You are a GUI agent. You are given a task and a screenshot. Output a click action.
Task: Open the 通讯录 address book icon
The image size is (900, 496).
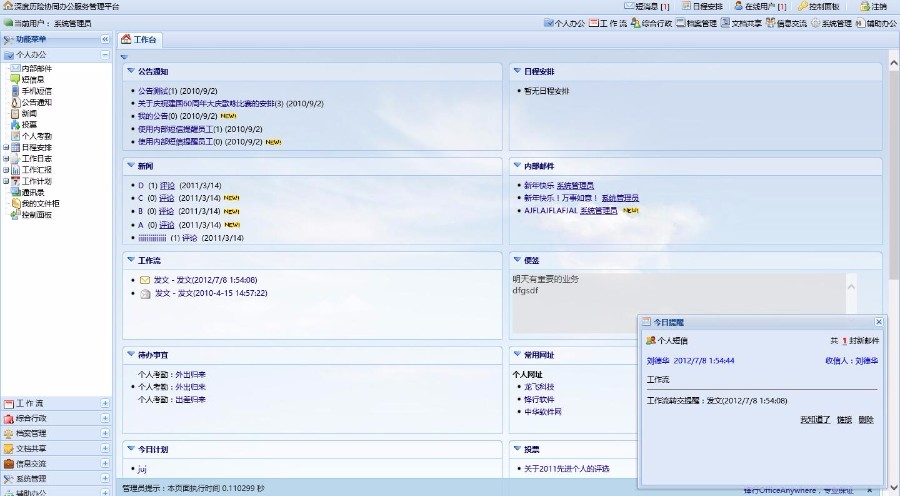click(x=15, y=192)
